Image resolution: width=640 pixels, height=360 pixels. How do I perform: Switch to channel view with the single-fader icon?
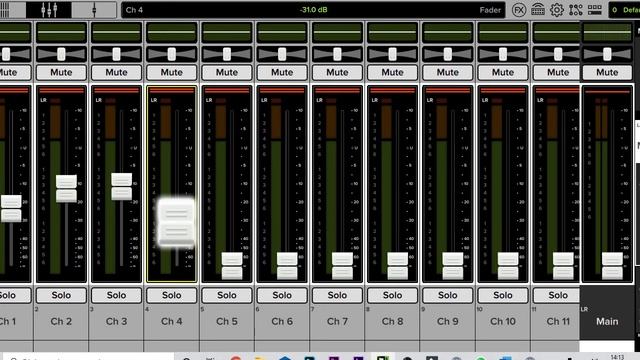(94, 10)
